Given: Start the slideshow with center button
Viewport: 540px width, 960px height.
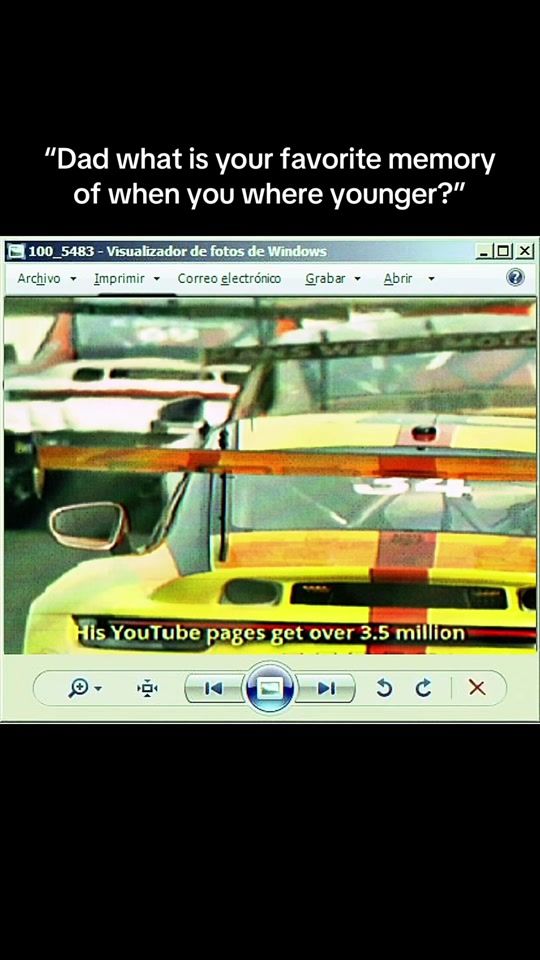Looking at the screenshot, I should coord(269,688).
